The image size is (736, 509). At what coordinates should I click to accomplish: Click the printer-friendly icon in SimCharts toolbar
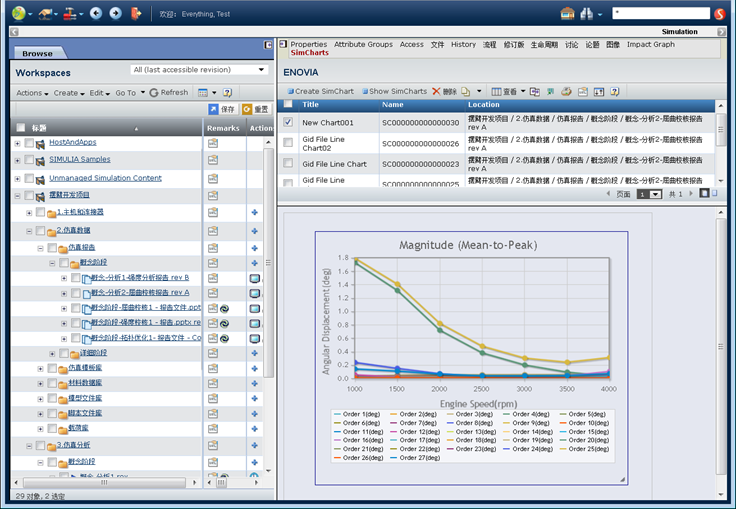pyautogui.click(x=567, y=92)
